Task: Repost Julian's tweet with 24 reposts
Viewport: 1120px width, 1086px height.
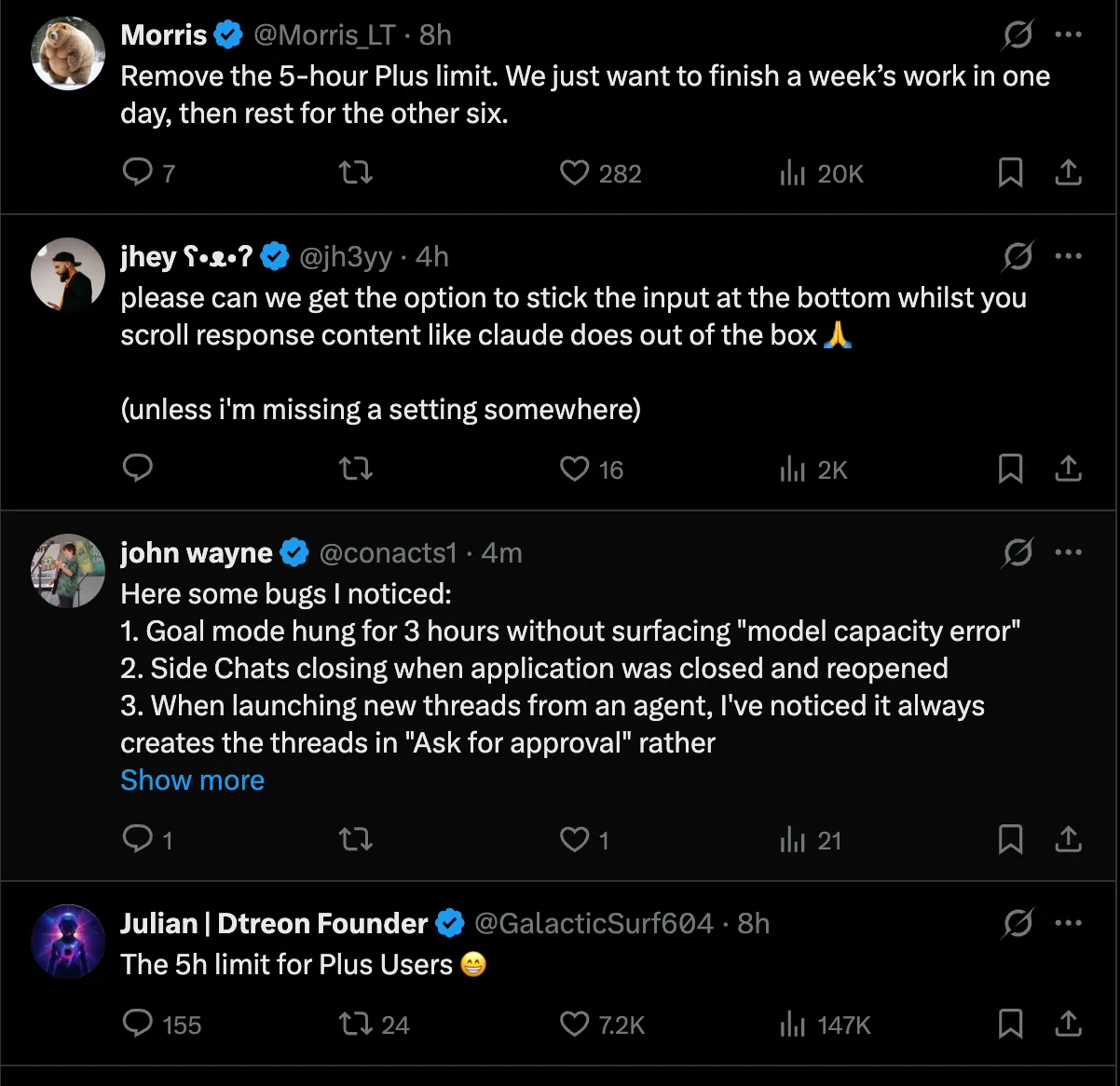Action: pyautogui.click(x=374, y=1025)
